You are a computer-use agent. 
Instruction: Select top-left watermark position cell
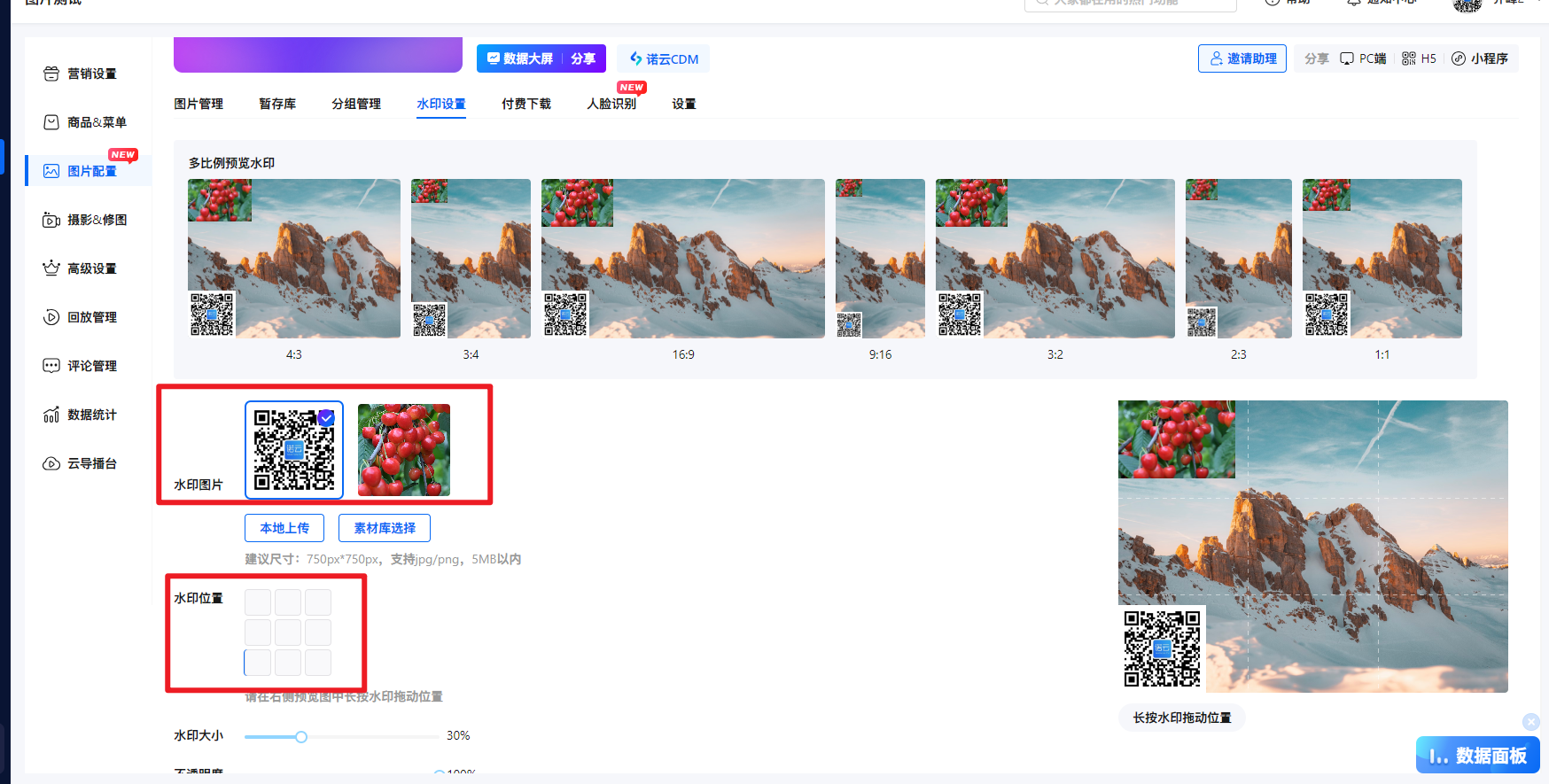point(258,602)
